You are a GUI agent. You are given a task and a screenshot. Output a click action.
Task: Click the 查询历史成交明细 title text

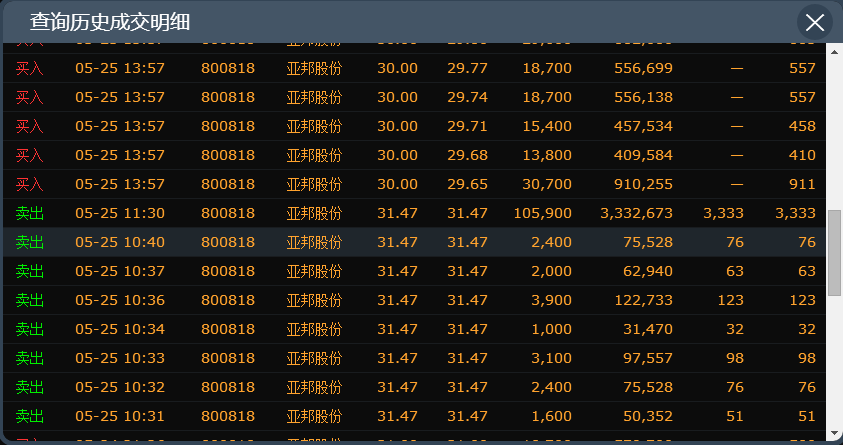click(110, 23)
